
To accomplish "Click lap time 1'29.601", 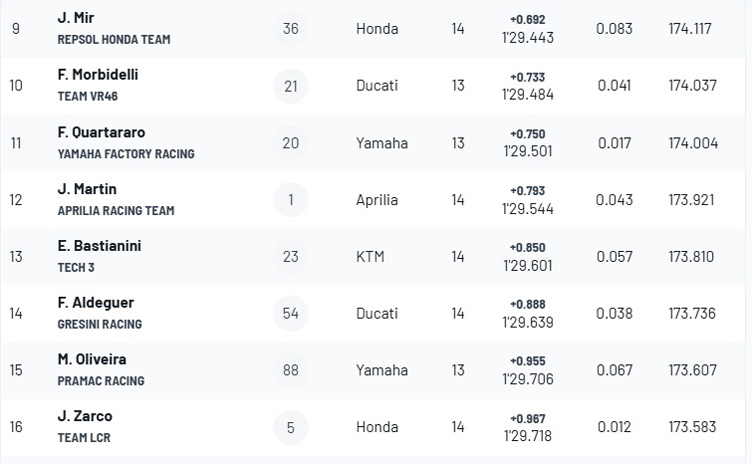I will pos(528,265).
